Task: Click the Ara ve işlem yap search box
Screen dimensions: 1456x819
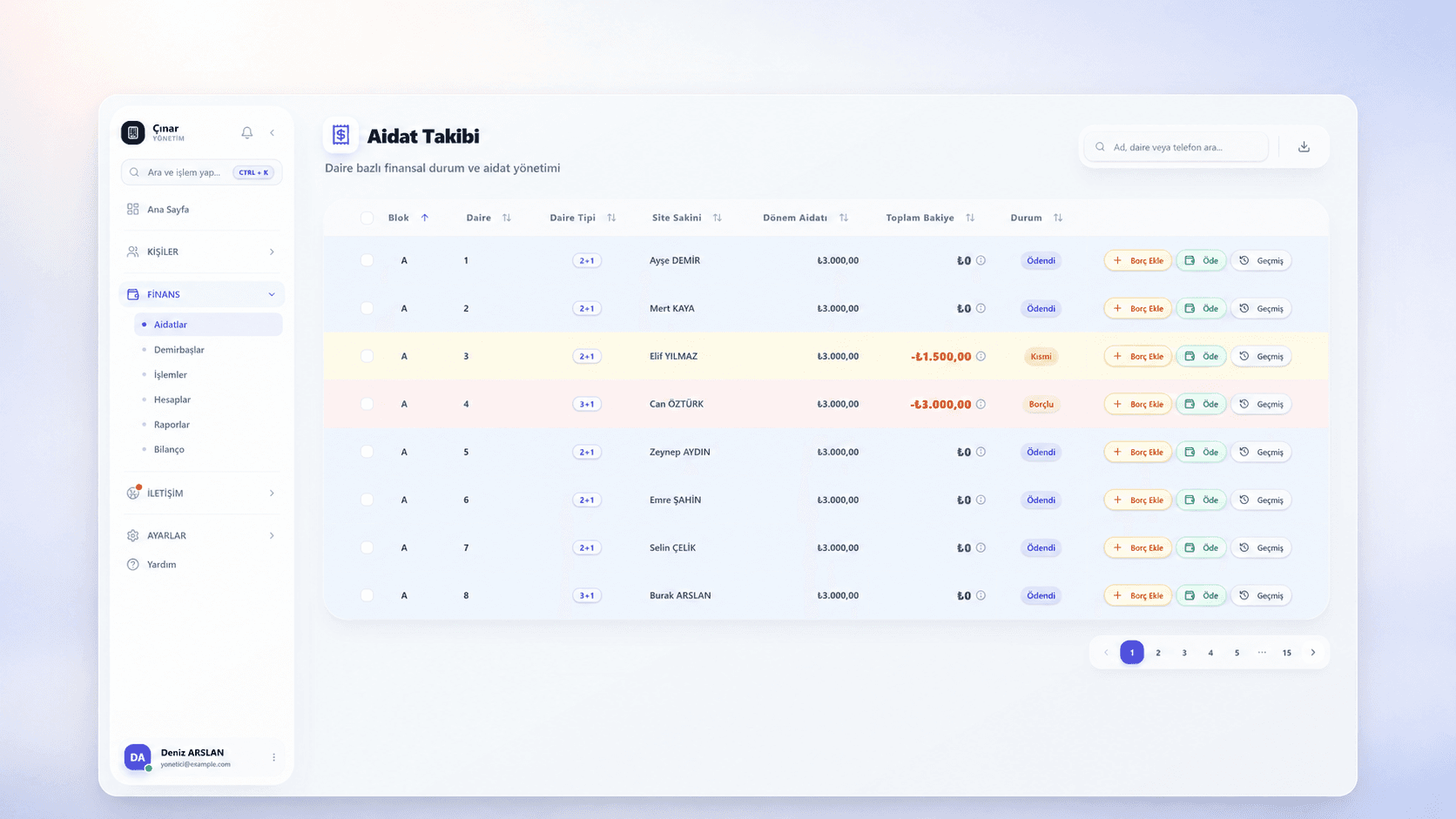Action: tap(201, 172)
